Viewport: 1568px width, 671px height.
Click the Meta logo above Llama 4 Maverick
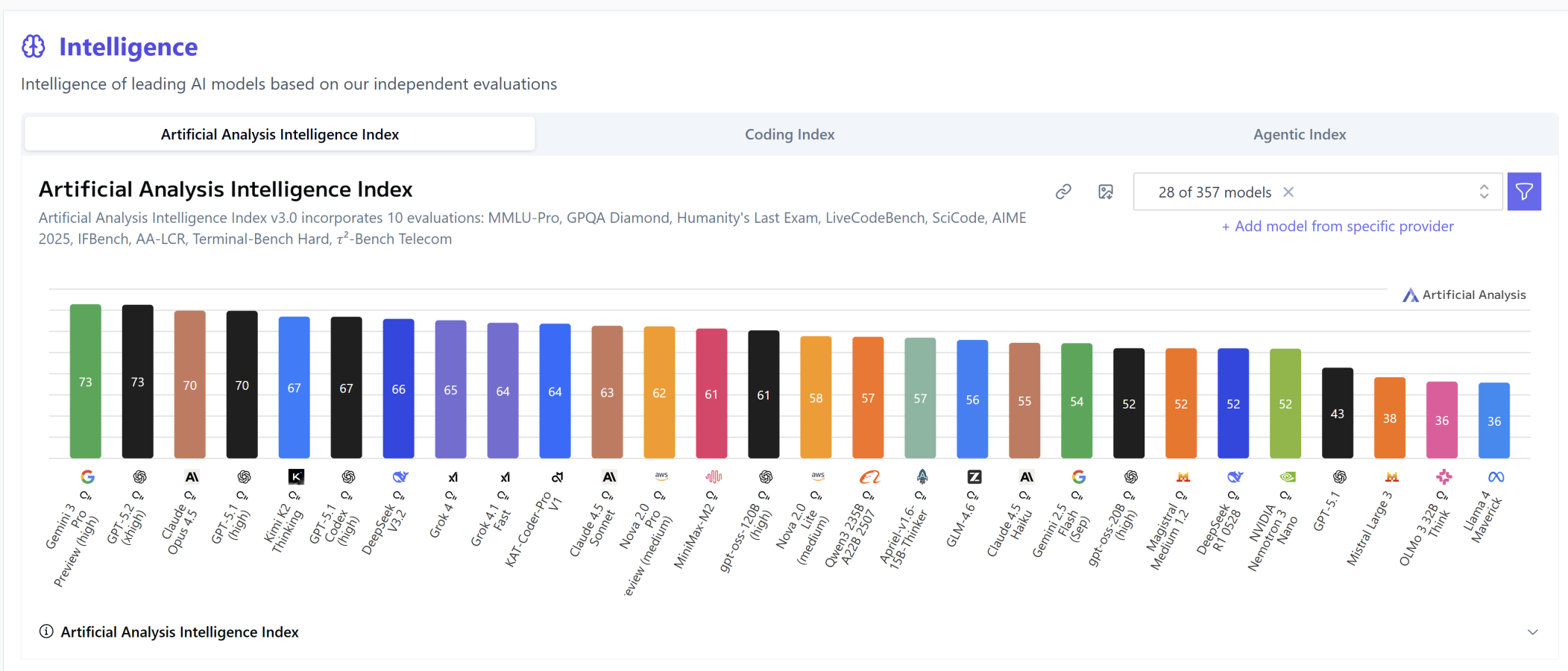[x=1496, y=477]
